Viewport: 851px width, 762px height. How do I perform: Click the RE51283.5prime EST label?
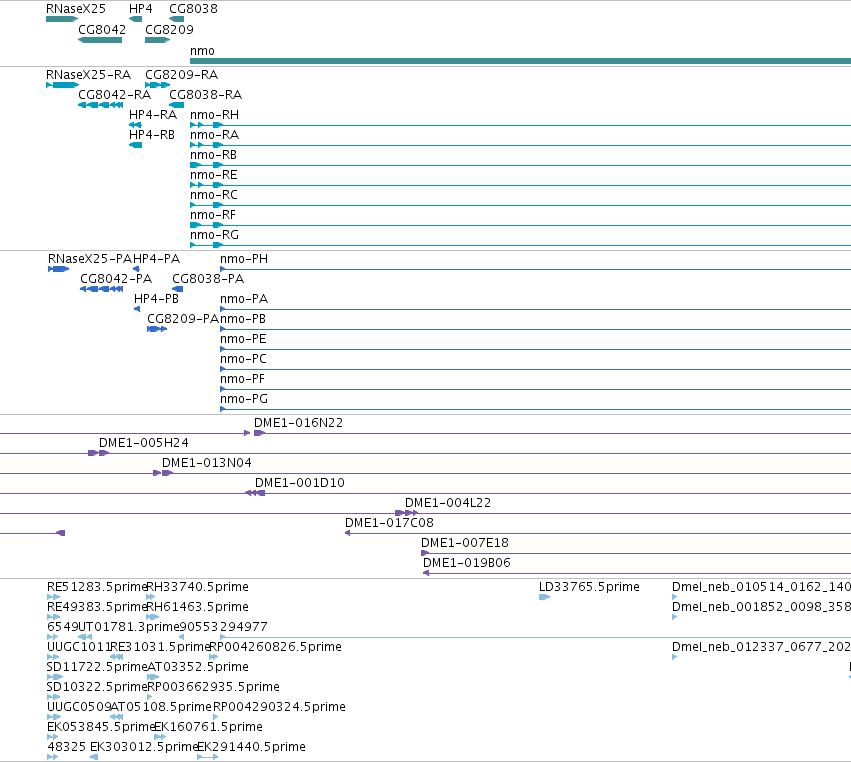point(97,587)
